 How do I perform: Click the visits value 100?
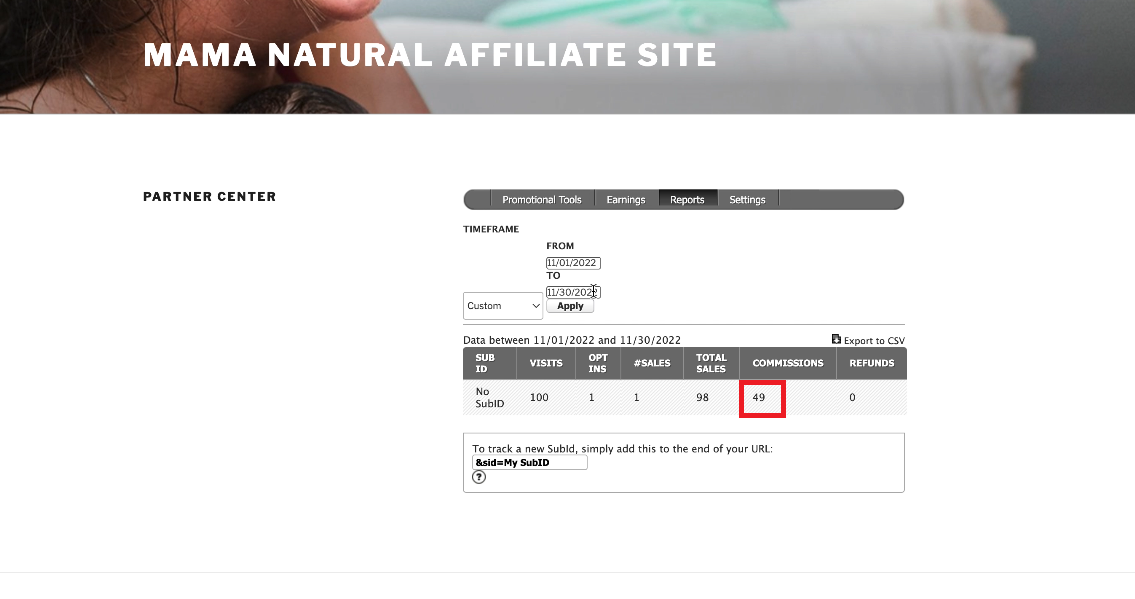tap(539, 398)
